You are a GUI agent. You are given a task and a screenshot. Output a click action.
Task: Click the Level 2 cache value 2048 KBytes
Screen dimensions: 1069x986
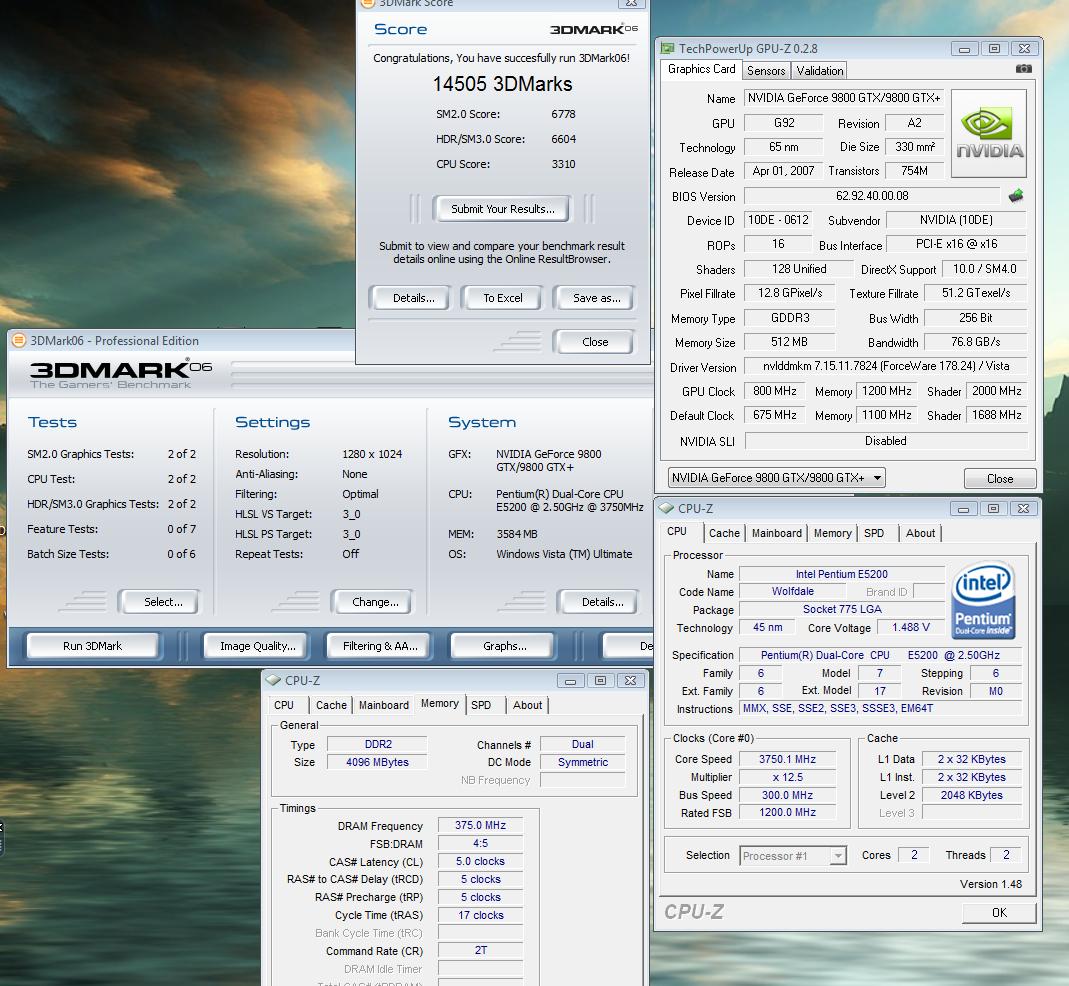click(x=972, y=795)
